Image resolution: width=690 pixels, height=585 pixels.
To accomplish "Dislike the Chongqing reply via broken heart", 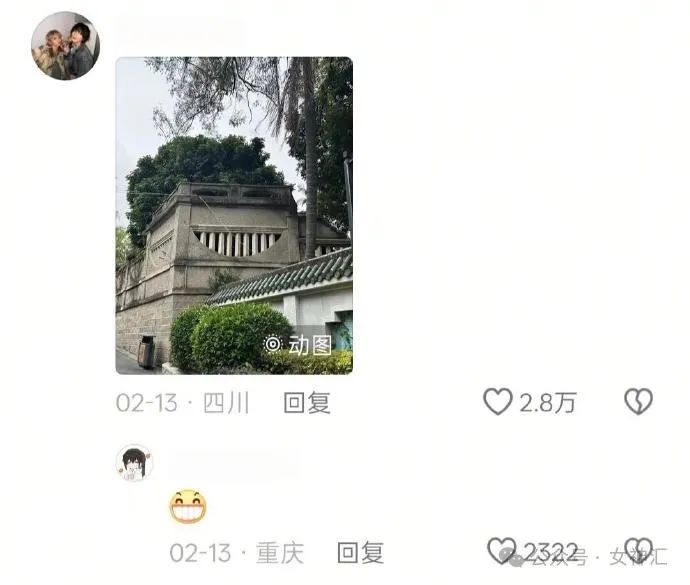I will tap(639, 551).
